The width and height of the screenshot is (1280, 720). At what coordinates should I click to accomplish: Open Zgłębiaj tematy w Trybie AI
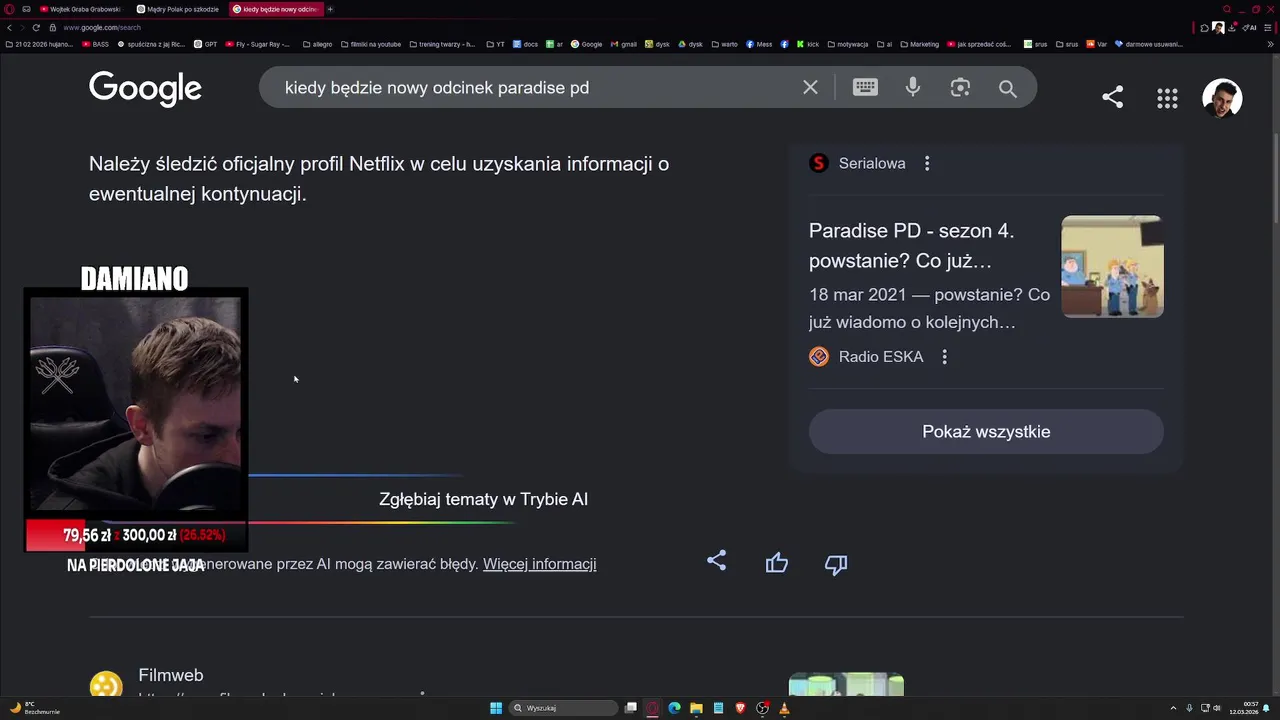point(483,499)
